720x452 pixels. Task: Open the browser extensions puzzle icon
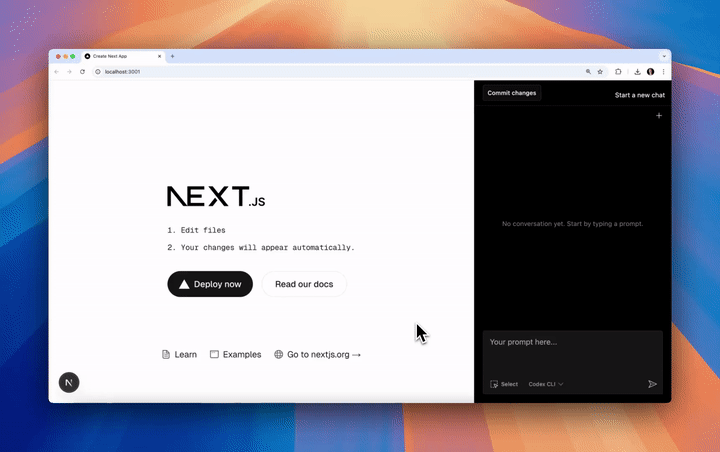[618, 72]
